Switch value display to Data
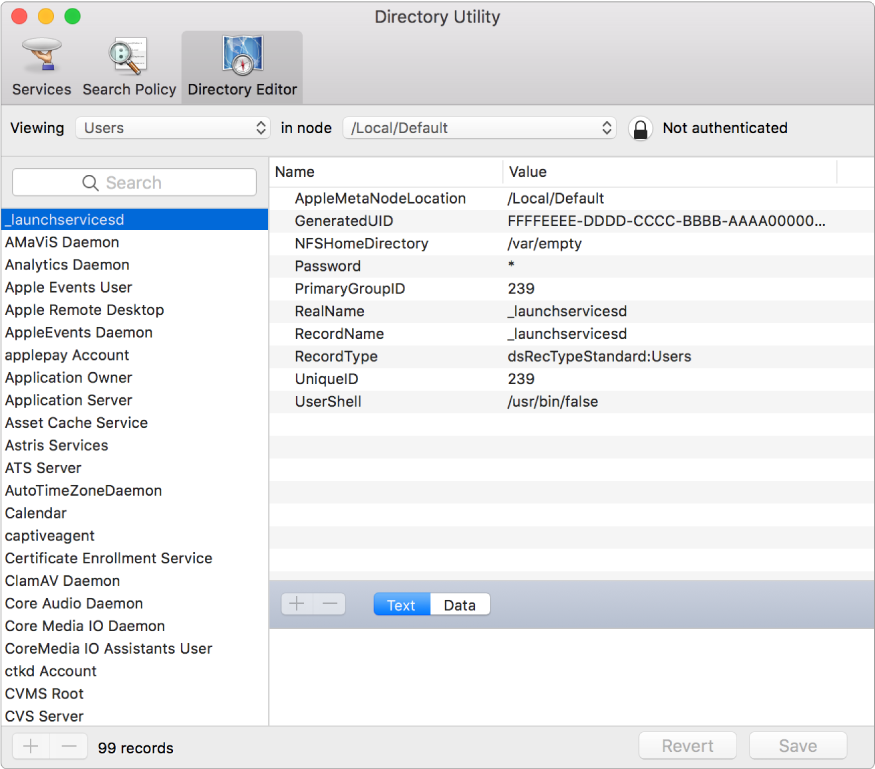Viewport: 875px width, 769px height. click(x=459, y=604)
